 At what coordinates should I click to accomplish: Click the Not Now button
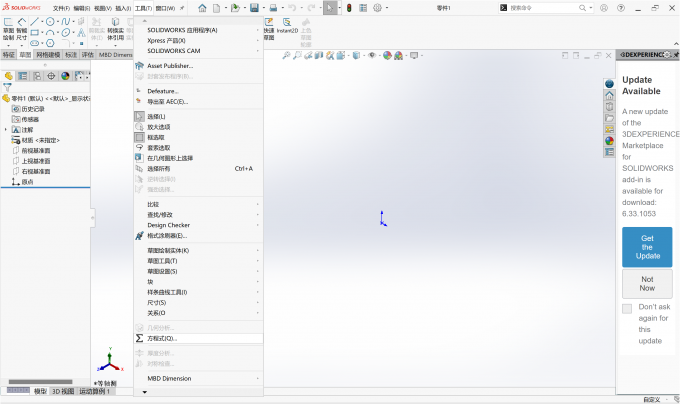pyautogui.click(x=647, y=283)
